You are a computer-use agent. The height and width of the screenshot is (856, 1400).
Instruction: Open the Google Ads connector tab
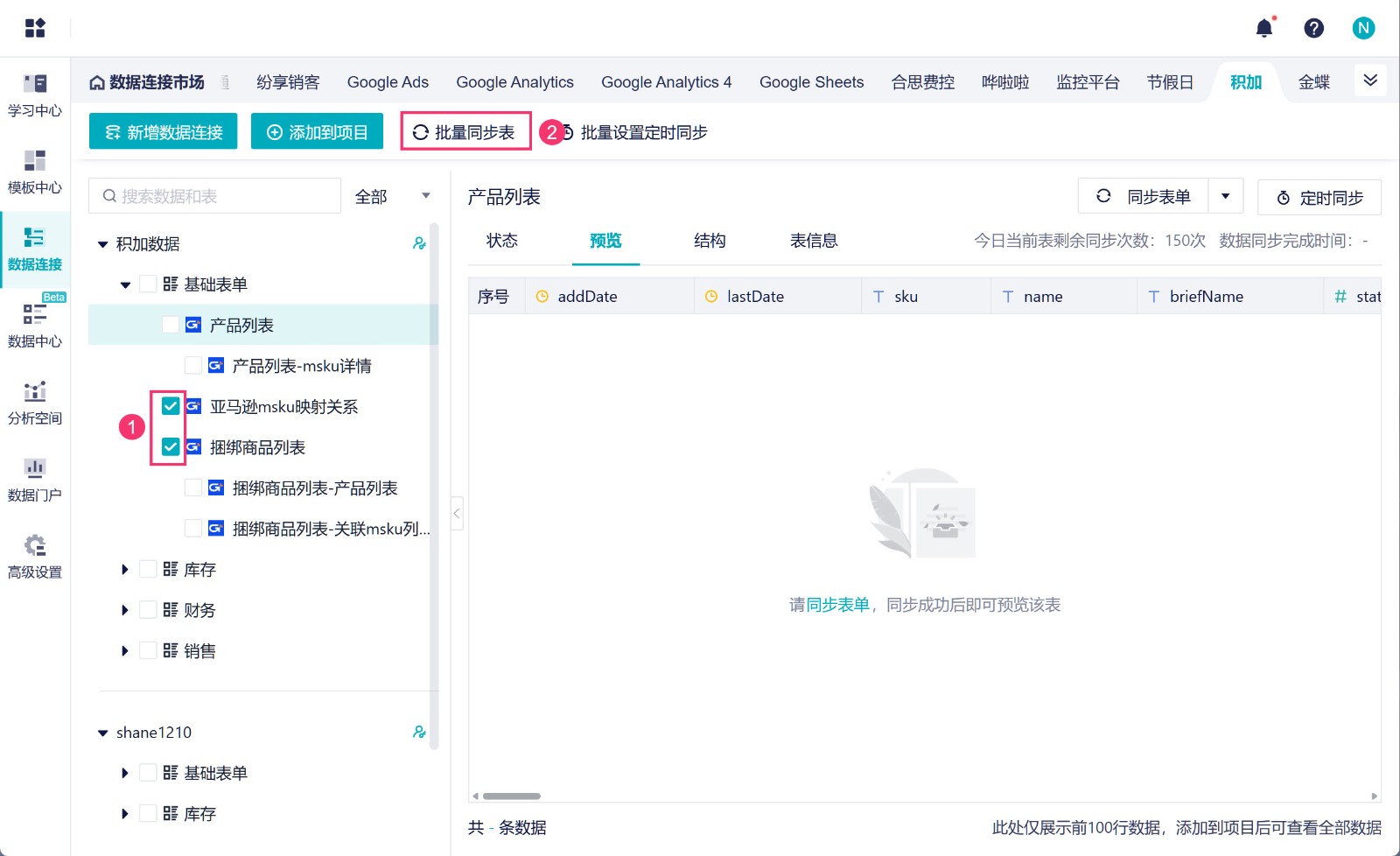pos(388,82)
